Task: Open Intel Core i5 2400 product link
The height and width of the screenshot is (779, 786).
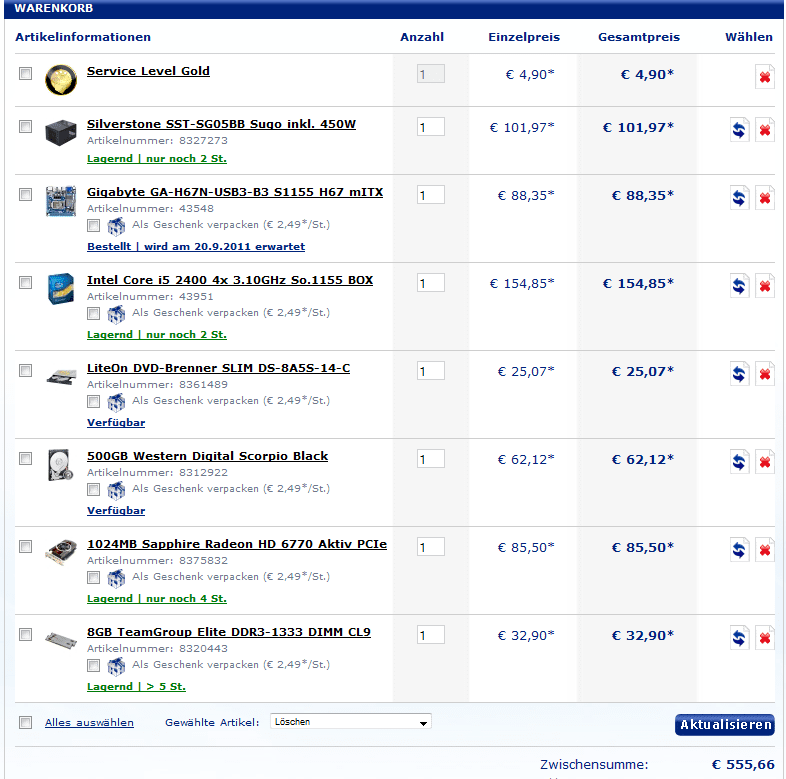Action: click(230, 280)
